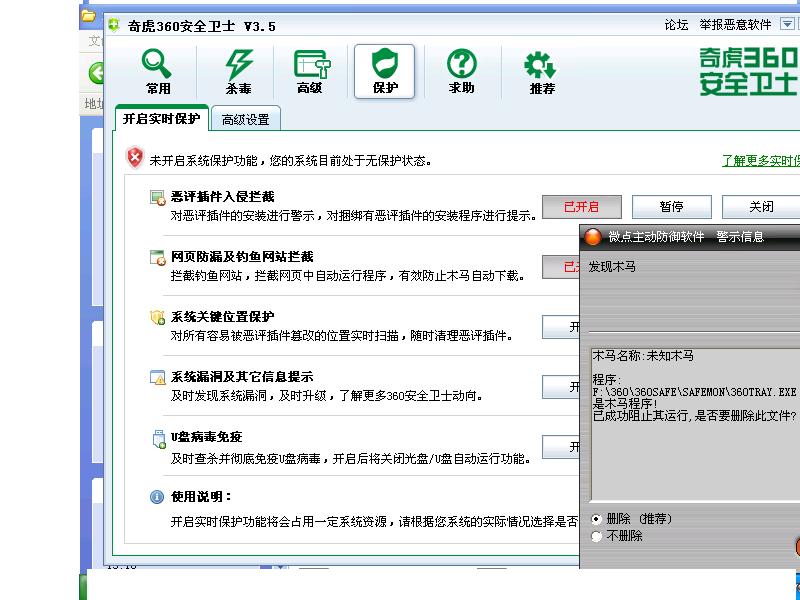Click the 恶评插件入侵拦截 heading
This screenshot has width=800, height=600.
(222, 196)
